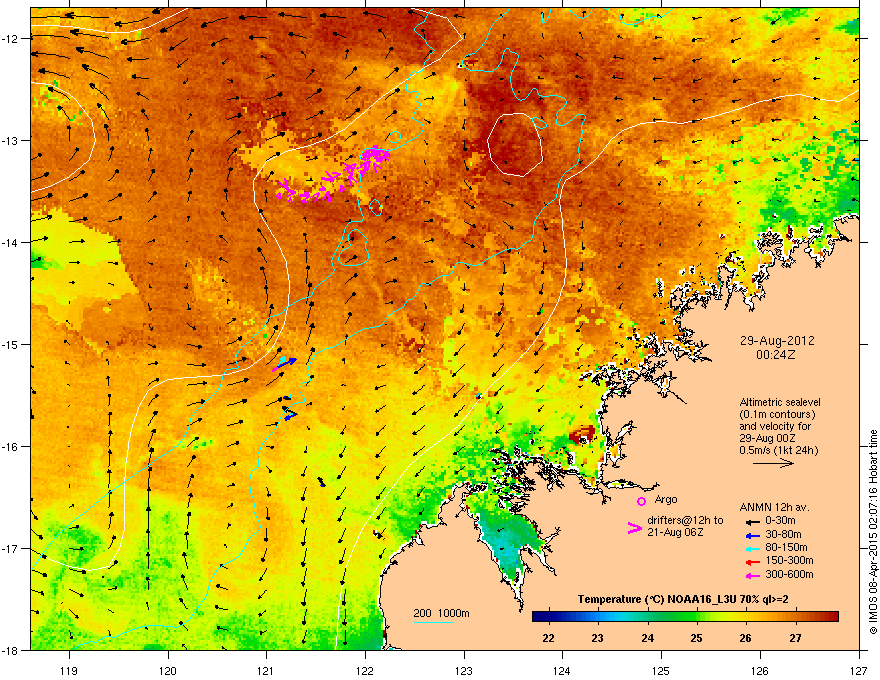Image resolution: width=880 pixels, height=680 pixels.
Task: Select the red 150-300m arrow symbol
Action: [752, 562]
